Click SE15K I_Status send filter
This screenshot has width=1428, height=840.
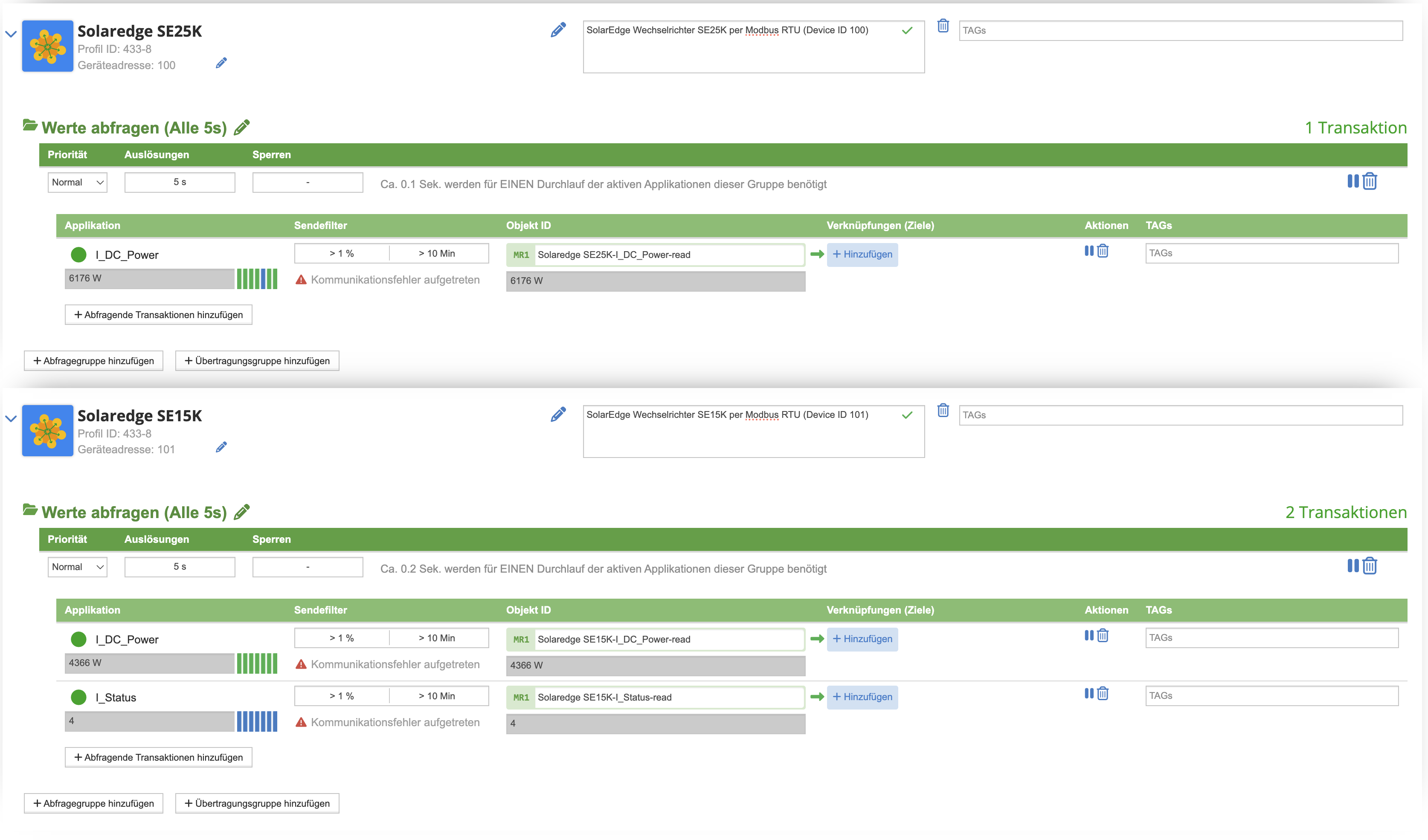pos(392,696)
